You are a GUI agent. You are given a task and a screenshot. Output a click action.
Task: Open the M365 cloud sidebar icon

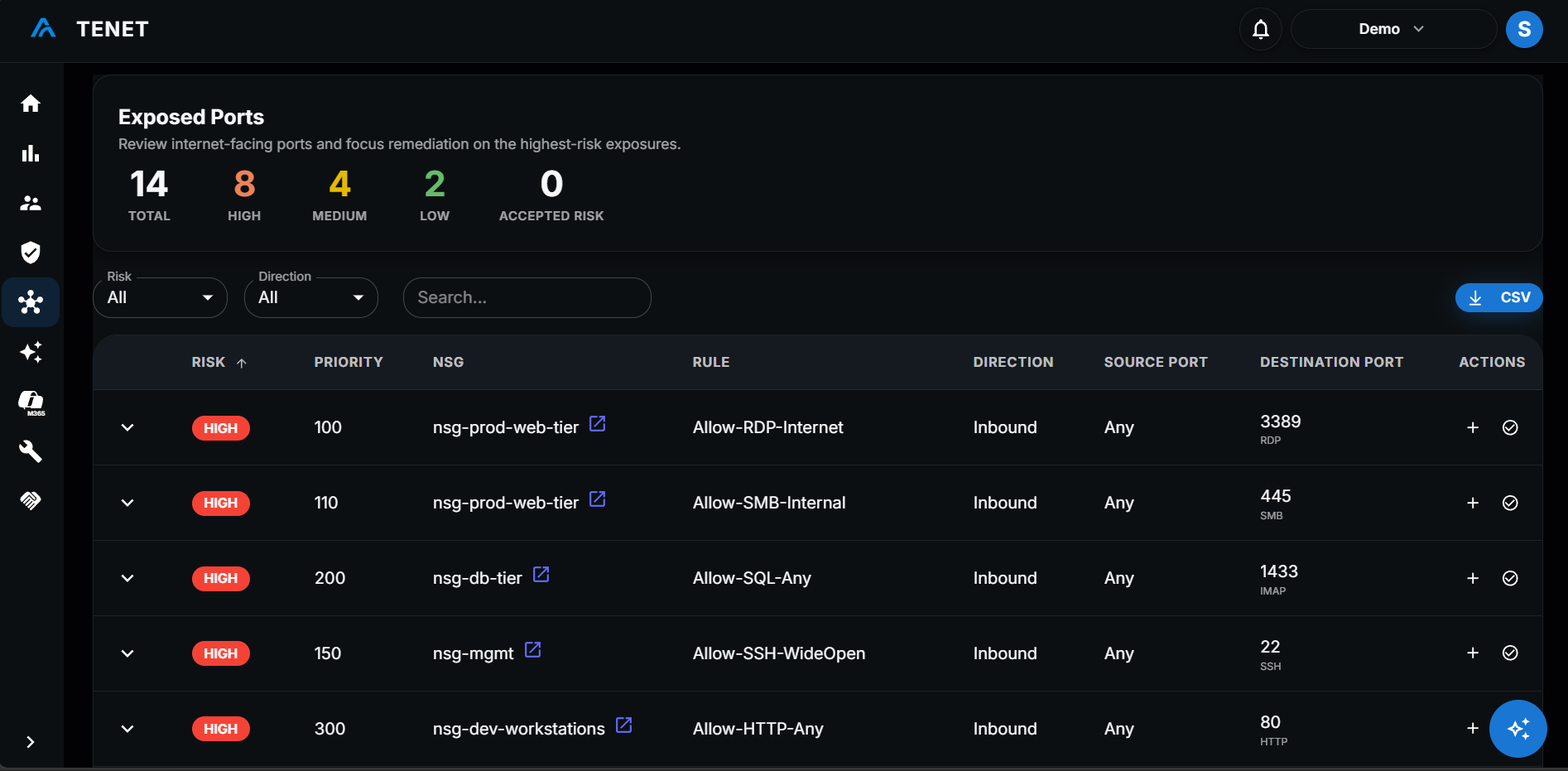pyautogui.click(x=31, y=402)
